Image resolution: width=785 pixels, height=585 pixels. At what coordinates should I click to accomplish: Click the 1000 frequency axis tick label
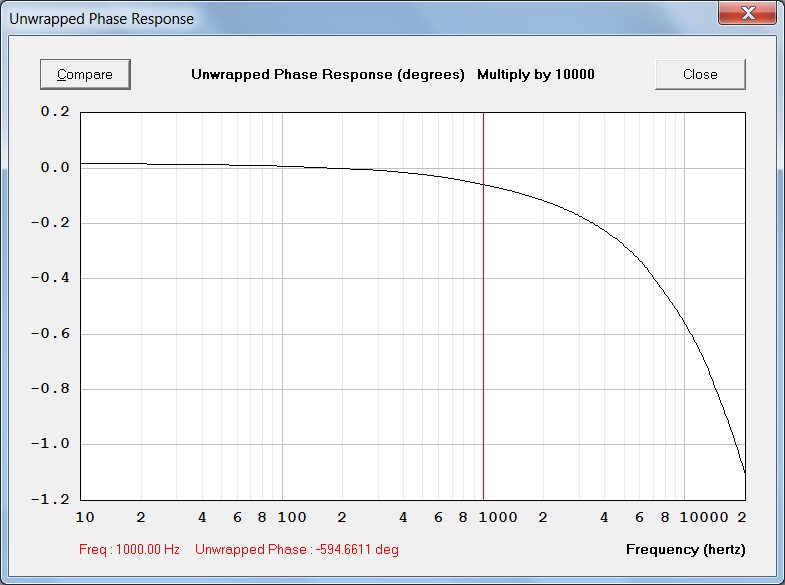click(498, 517)
